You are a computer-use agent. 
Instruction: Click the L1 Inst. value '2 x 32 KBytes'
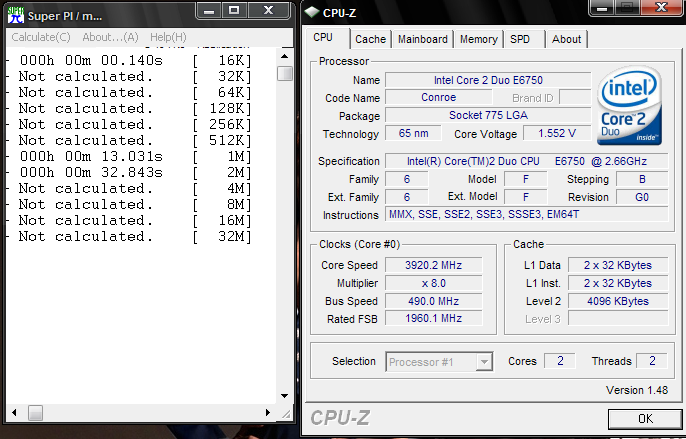(x=618, y=283)
